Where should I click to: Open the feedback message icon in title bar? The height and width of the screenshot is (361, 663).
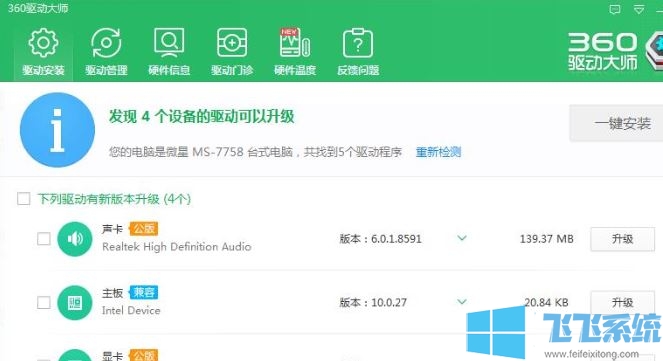tap(615, 9)
